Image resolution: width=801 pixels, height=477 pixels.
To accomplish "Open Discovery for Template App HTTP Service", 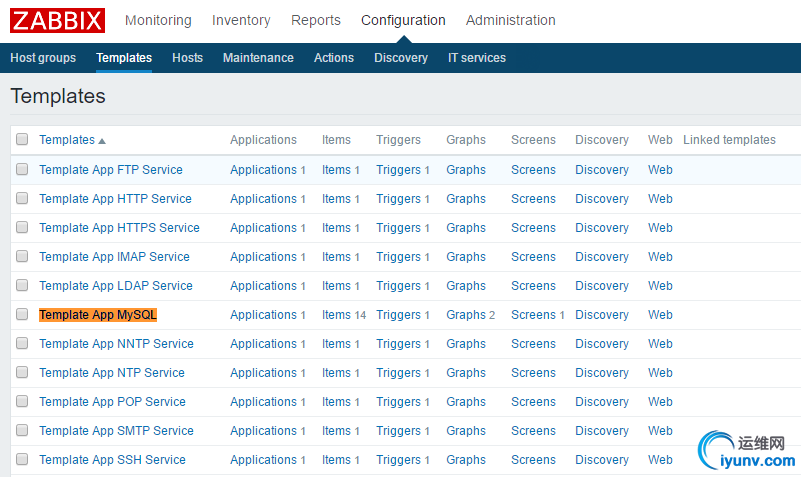I will (602, 199).
